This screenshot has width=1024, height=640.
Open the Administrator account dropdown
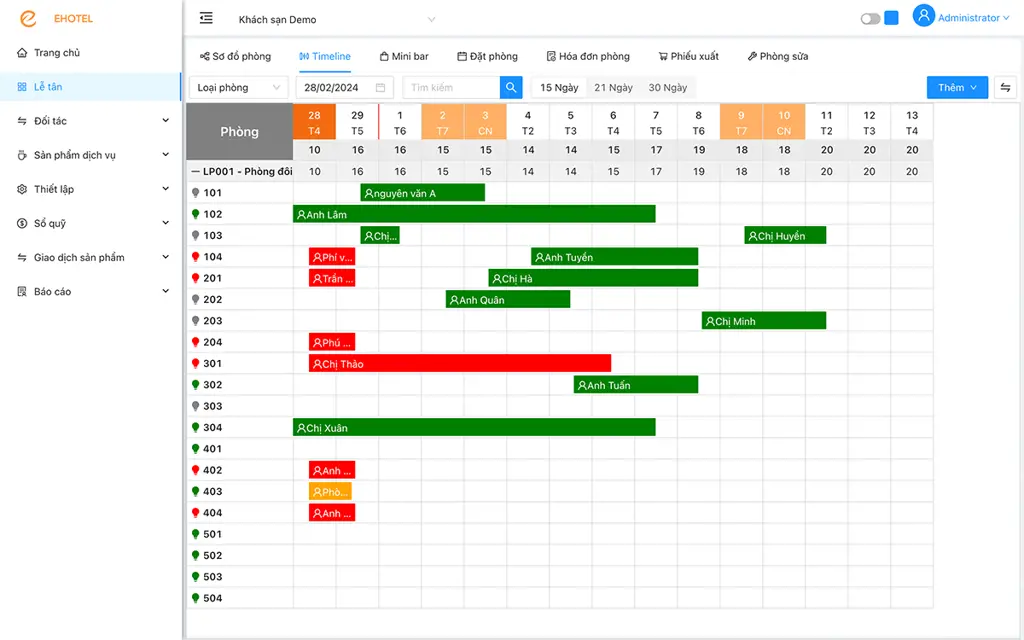click(974, 18)
